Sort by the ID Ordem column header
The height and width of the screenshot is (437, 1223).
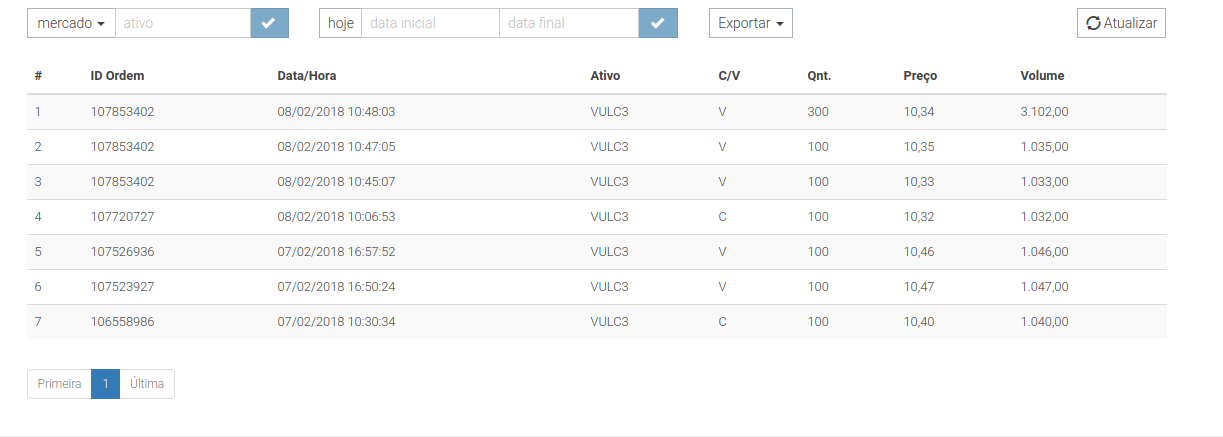[118, 76]
